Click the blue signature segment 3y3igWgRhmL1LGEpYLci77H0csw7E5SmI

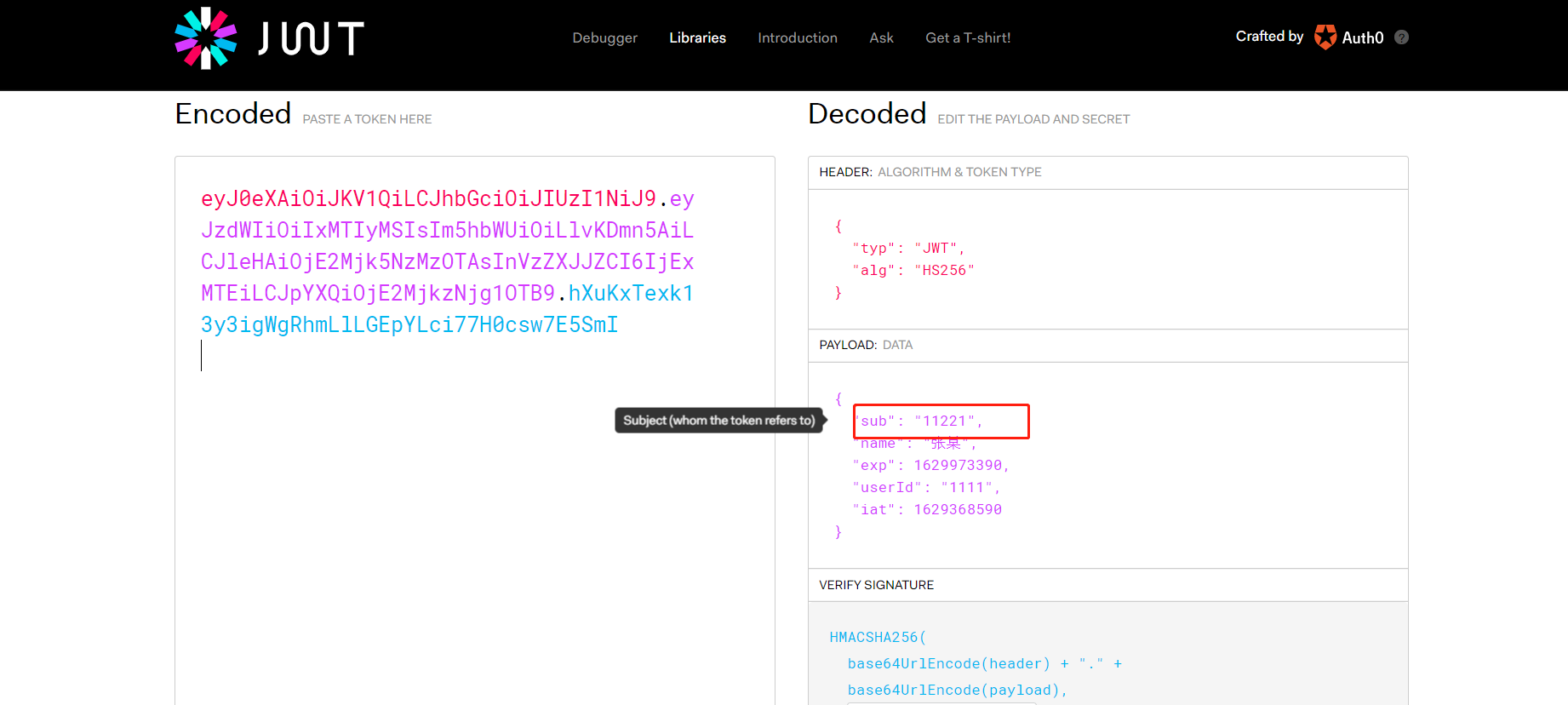(409, 324)
